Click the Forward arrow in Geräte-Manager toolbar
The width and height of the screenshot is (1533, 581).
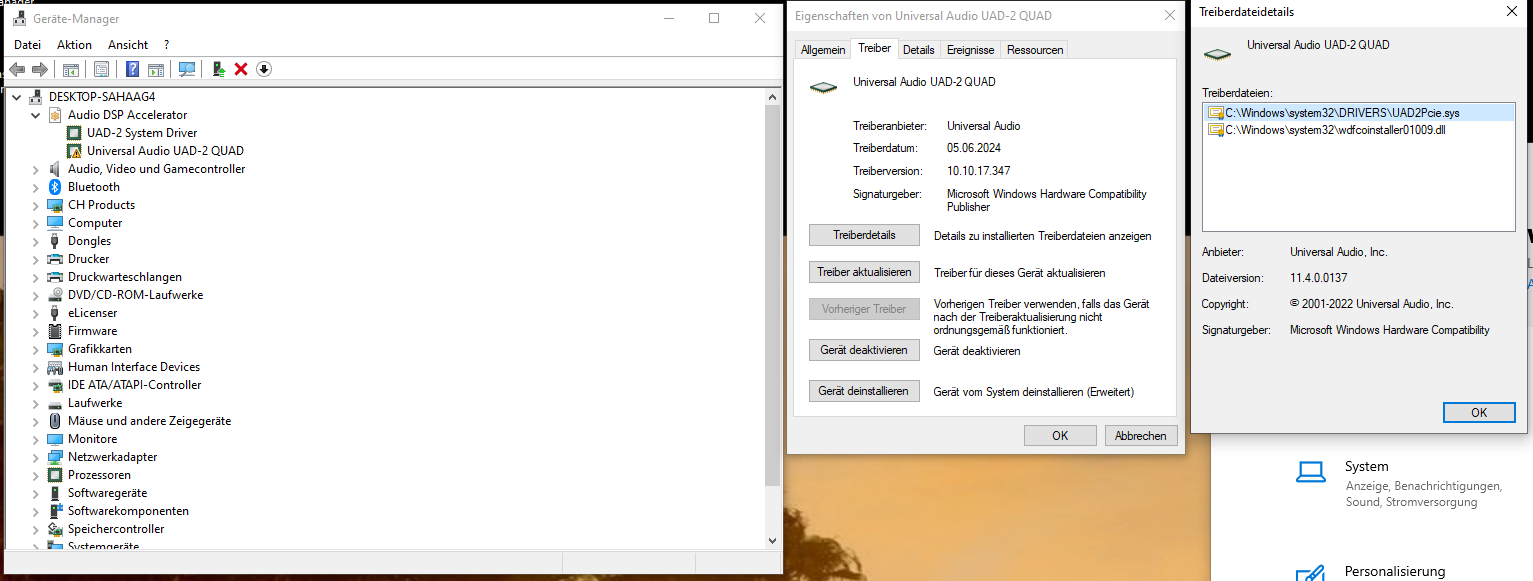click(40, 69)
